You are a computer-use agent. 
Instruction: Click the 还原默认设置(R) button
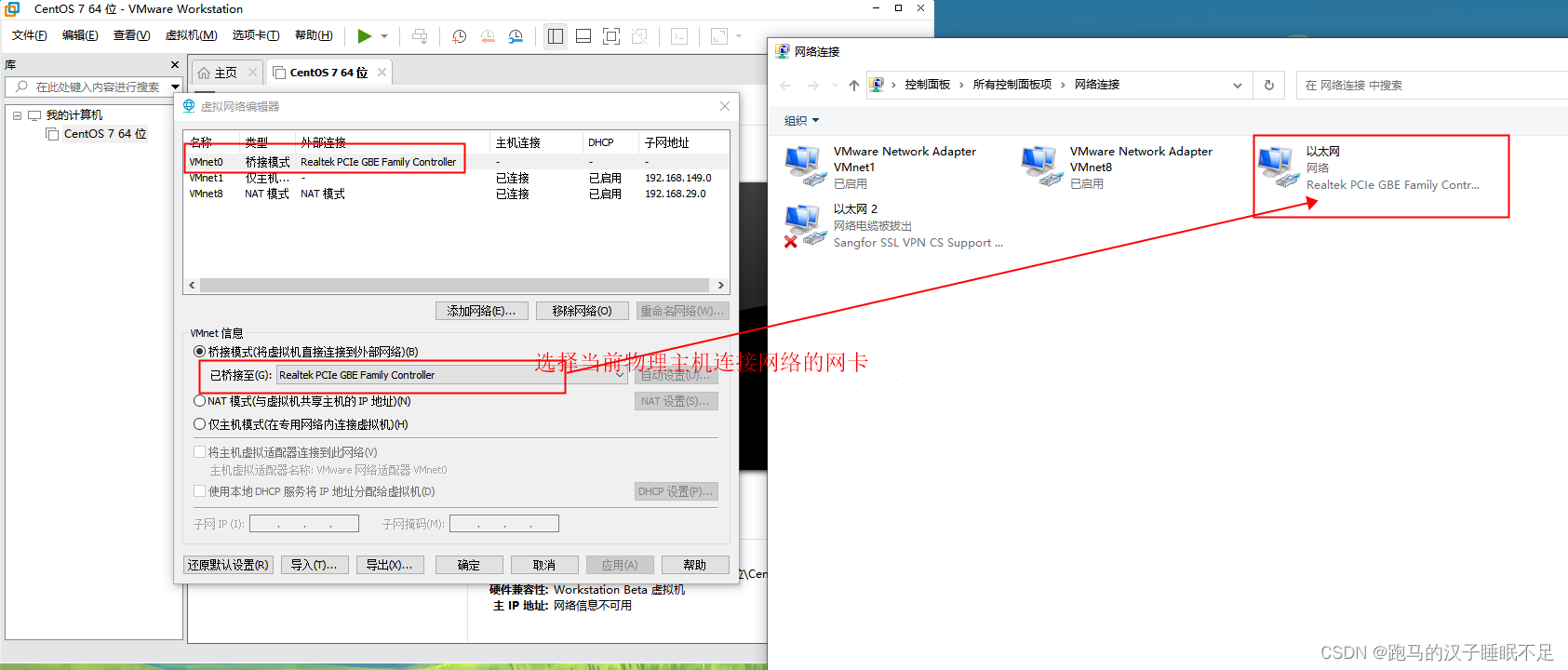pyautogui.click(x=228, y=565)
